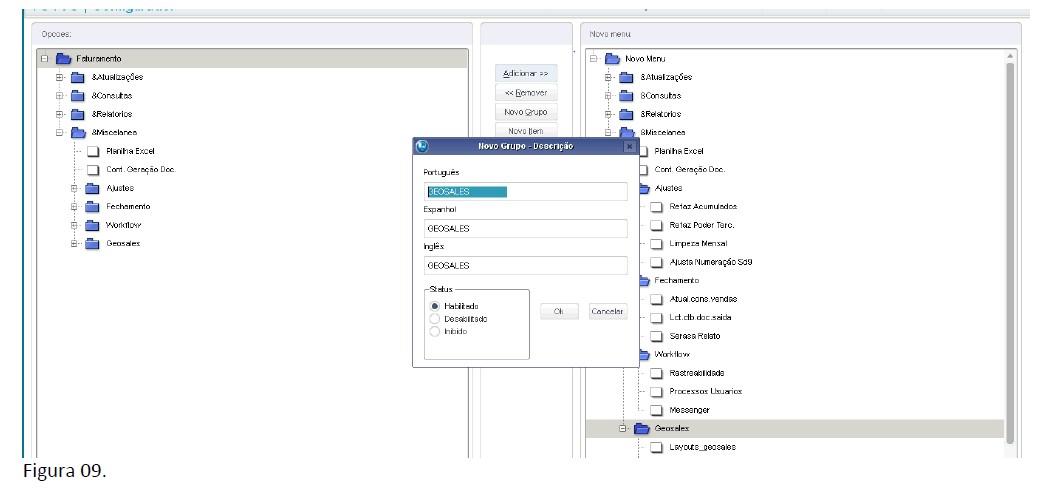Click the Layouts_geosales item icon
Screen dimensions: 1048x503
tap(656, 447)
